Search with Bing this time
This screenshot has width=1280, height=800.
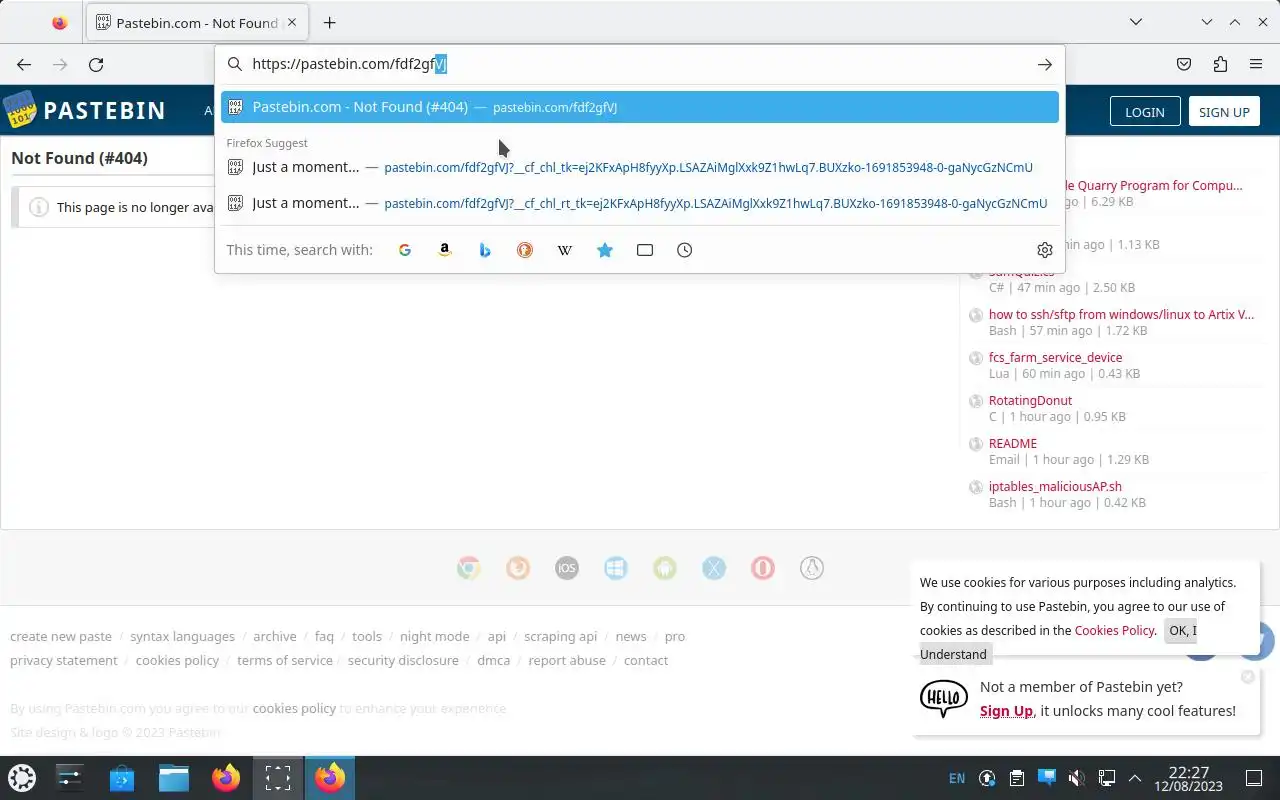point(485,250)
